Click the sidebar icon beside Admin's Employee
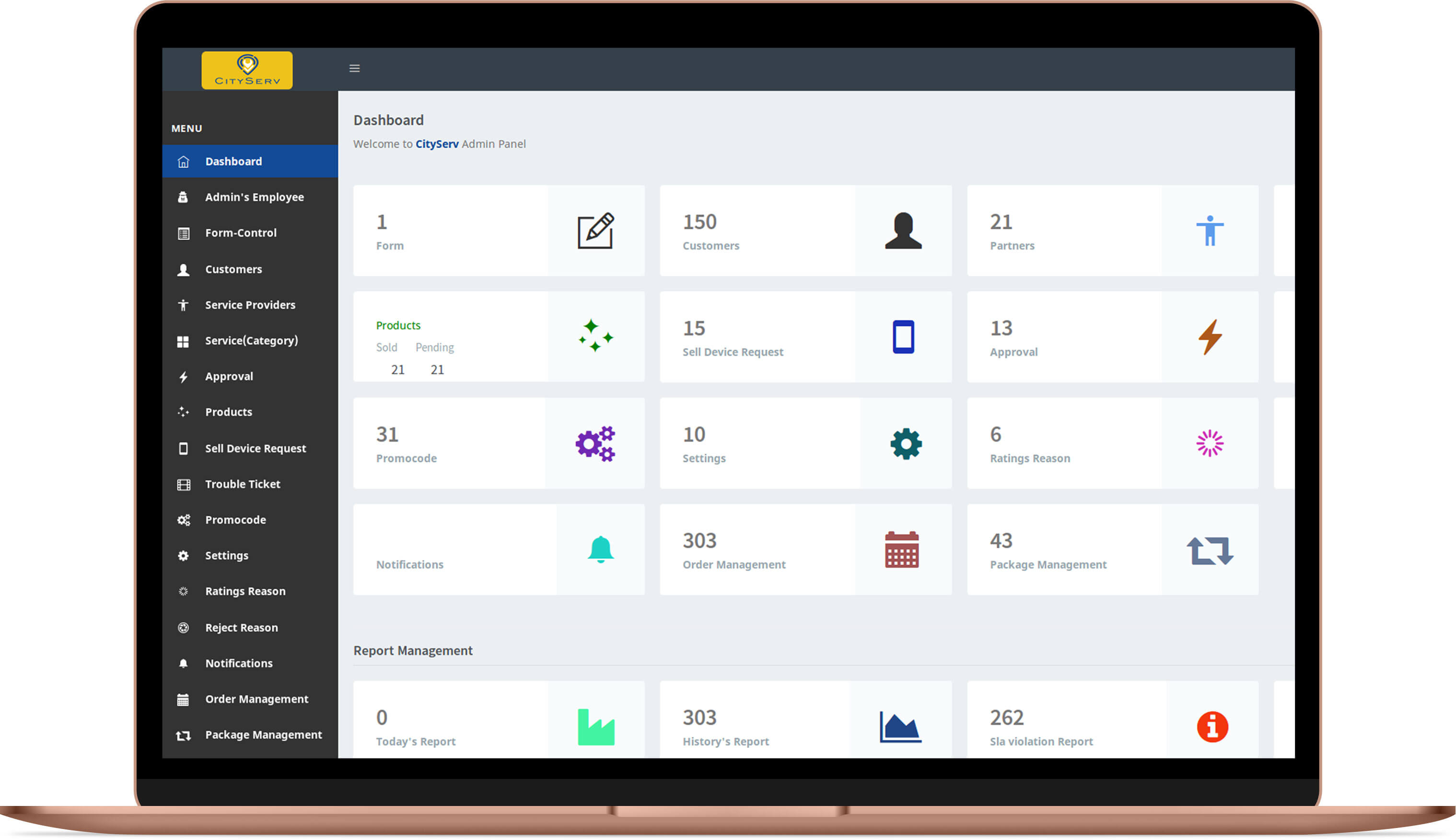Viewport: 1456px width, 840px height. 183,198
